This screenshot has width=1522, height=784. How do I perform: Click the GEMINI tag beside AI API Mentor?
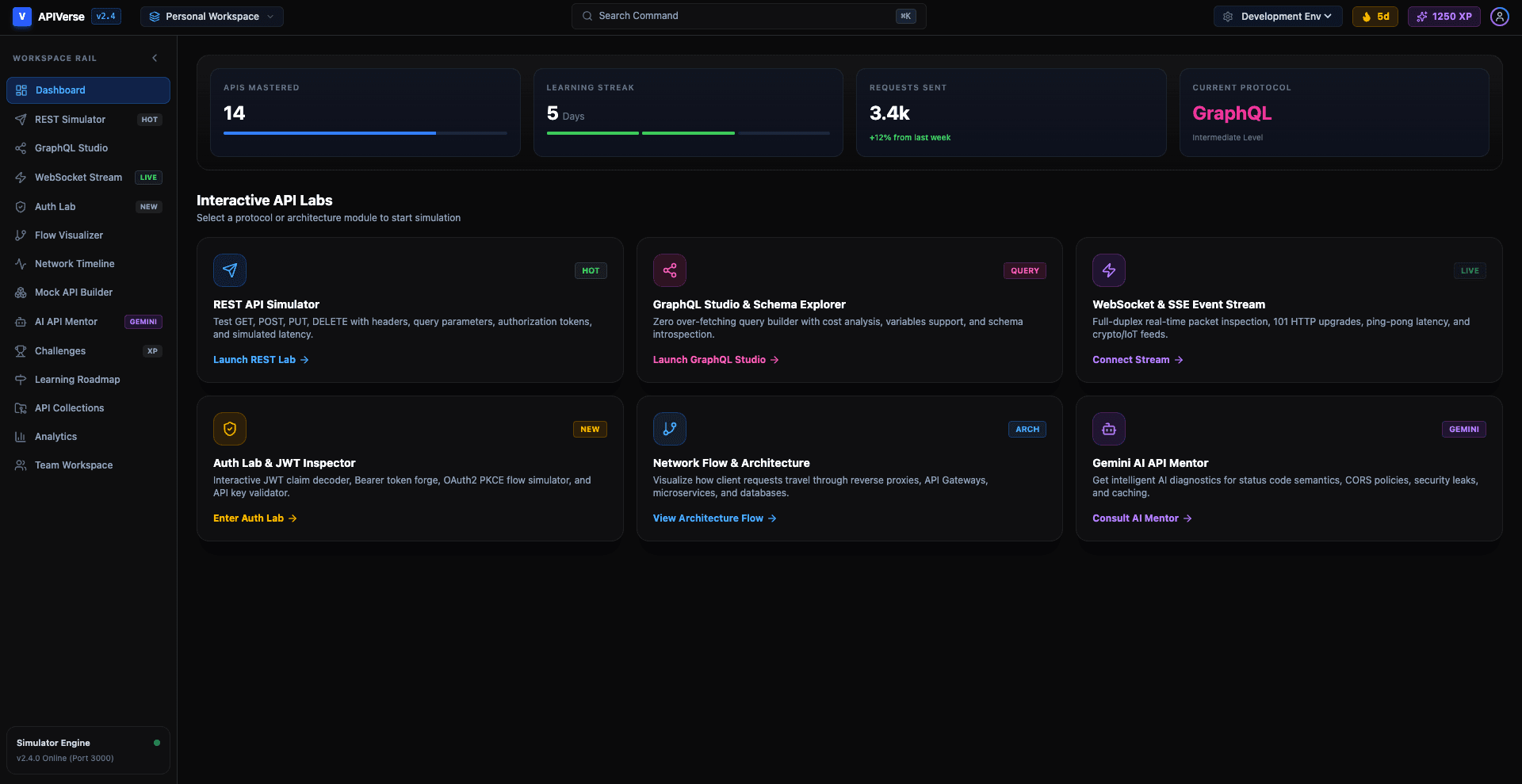pos(143,322)
